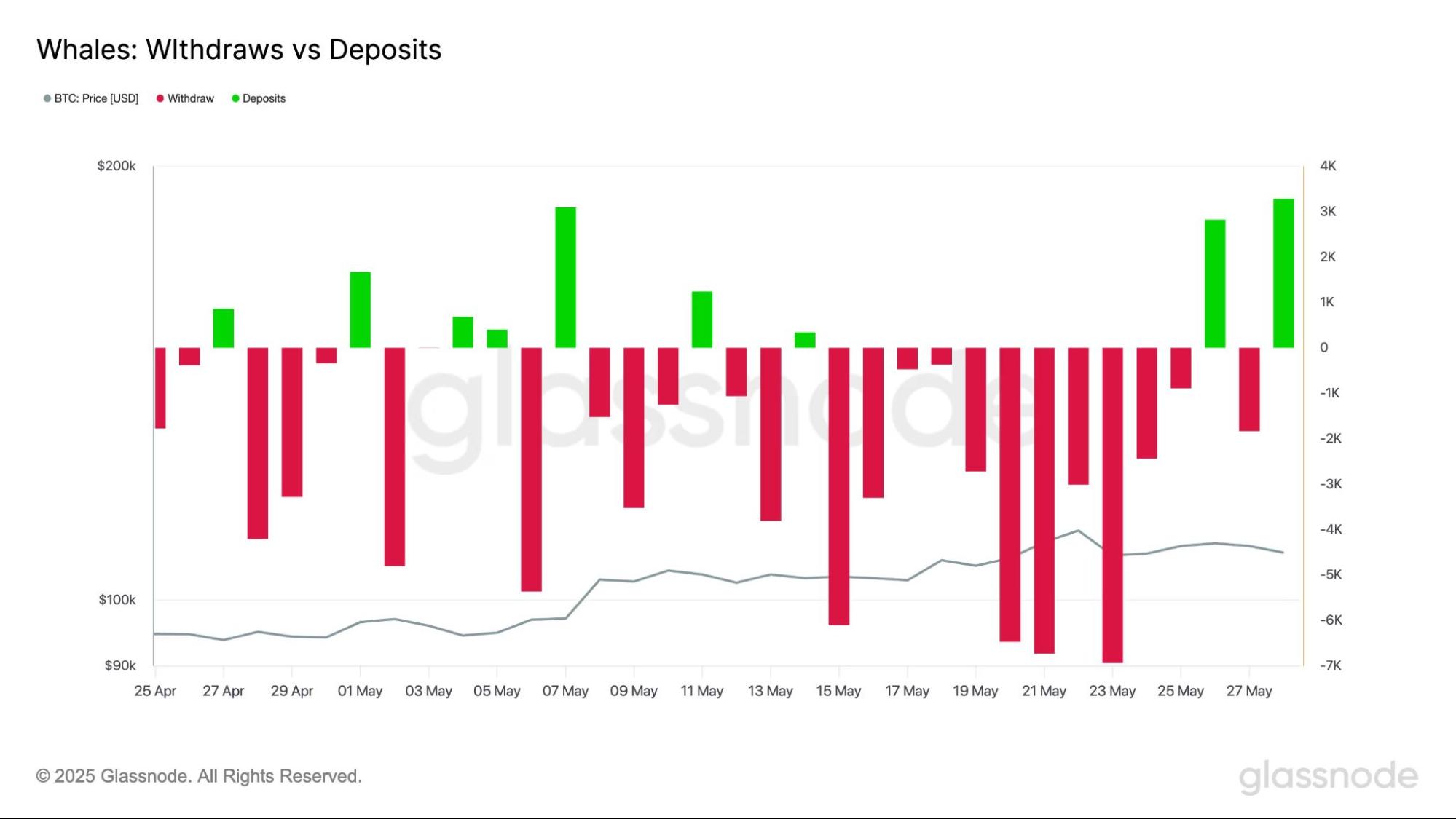1456x819 pixels.
Task: Click the 21 May x-axis date label
Action: 1044,691
